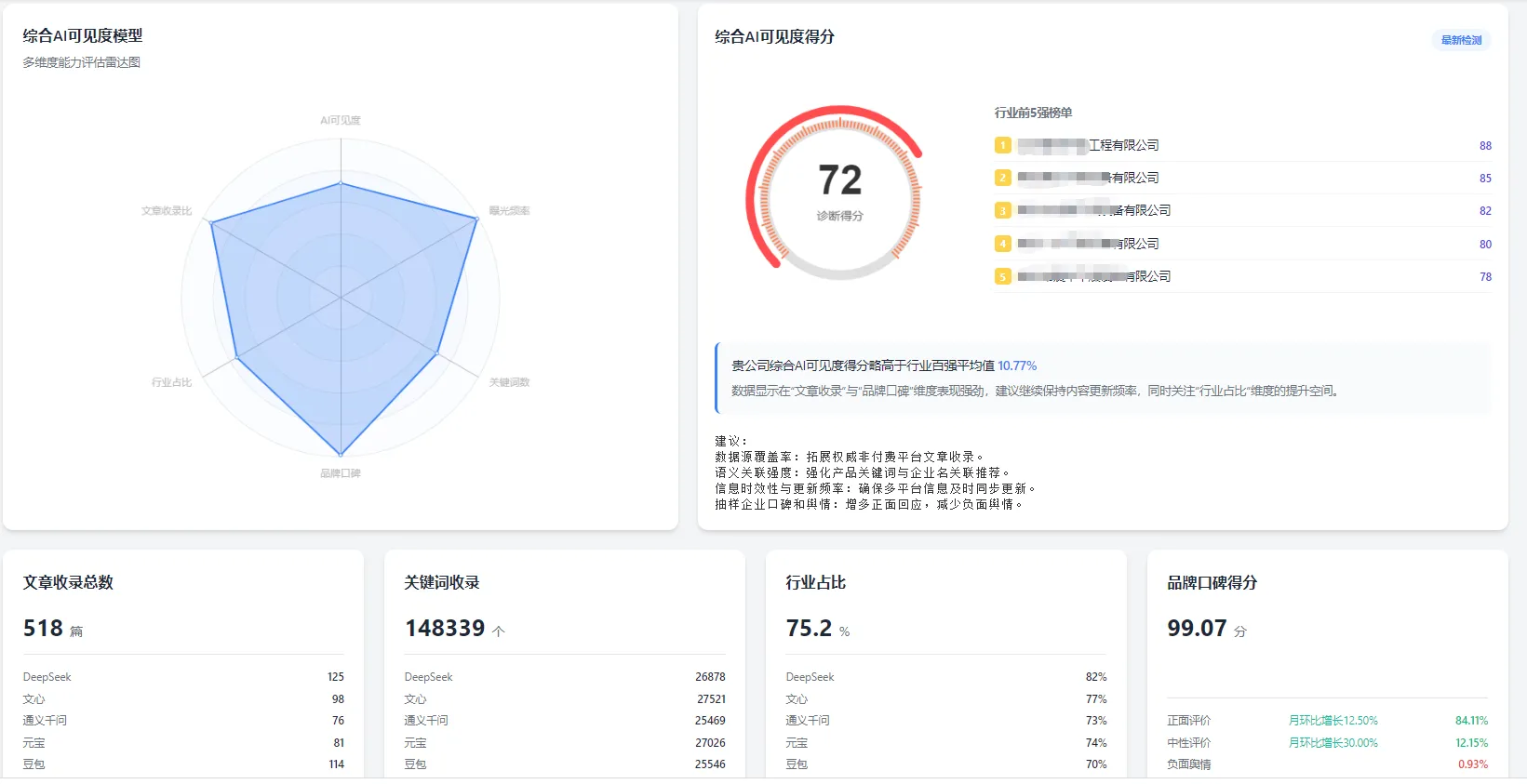Screen dimensions: 1527x784
Task: Click the red 0.93% 负面舆情 value
Action: click(1472, 764)
